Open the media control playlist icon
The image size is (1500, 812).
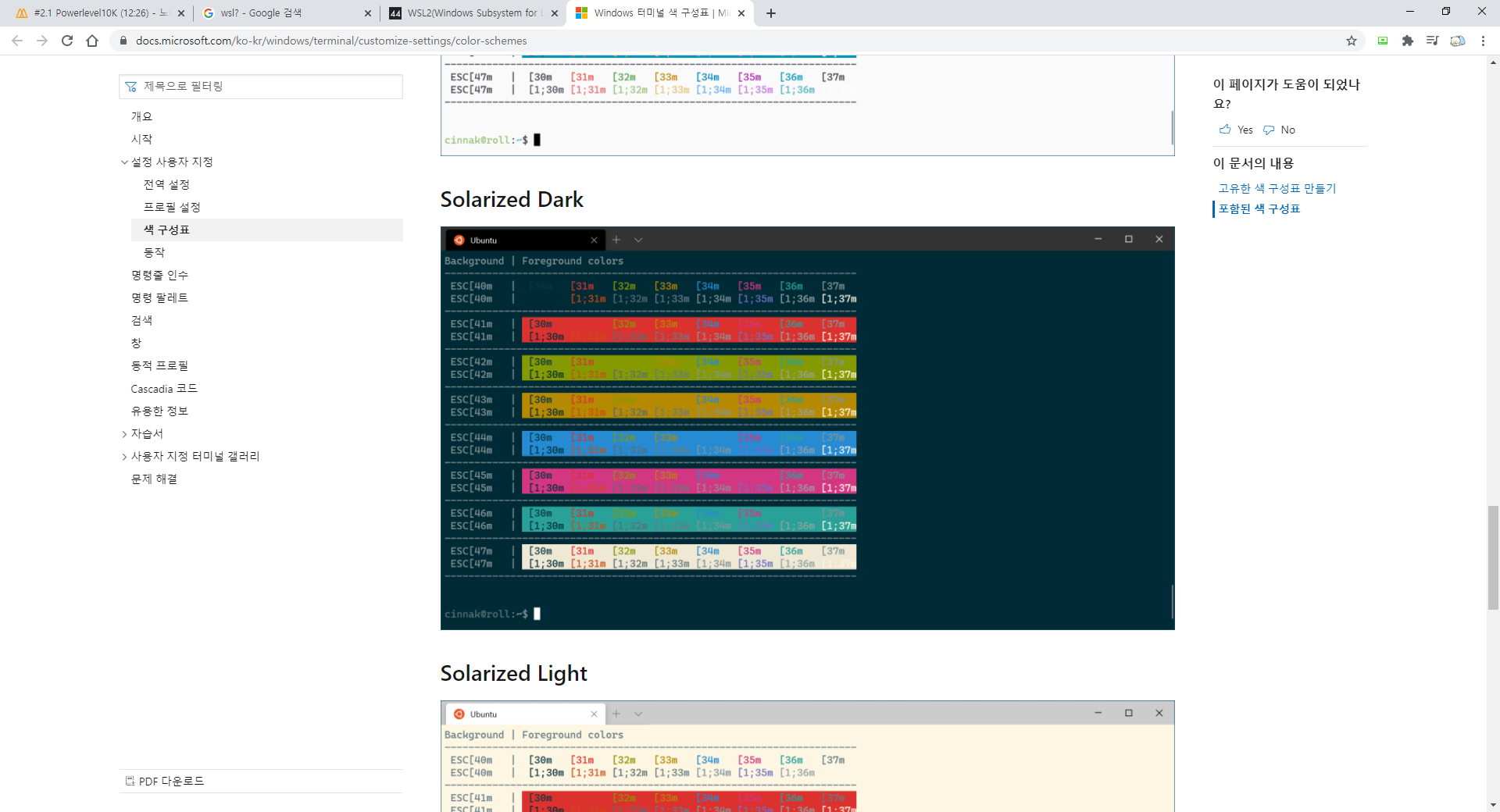tap(1433, 41)
